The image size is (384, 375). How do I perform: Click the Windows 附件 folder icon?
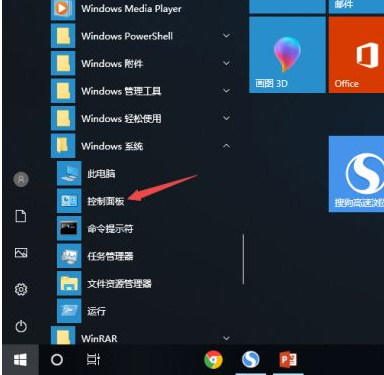tap(63, 63)
